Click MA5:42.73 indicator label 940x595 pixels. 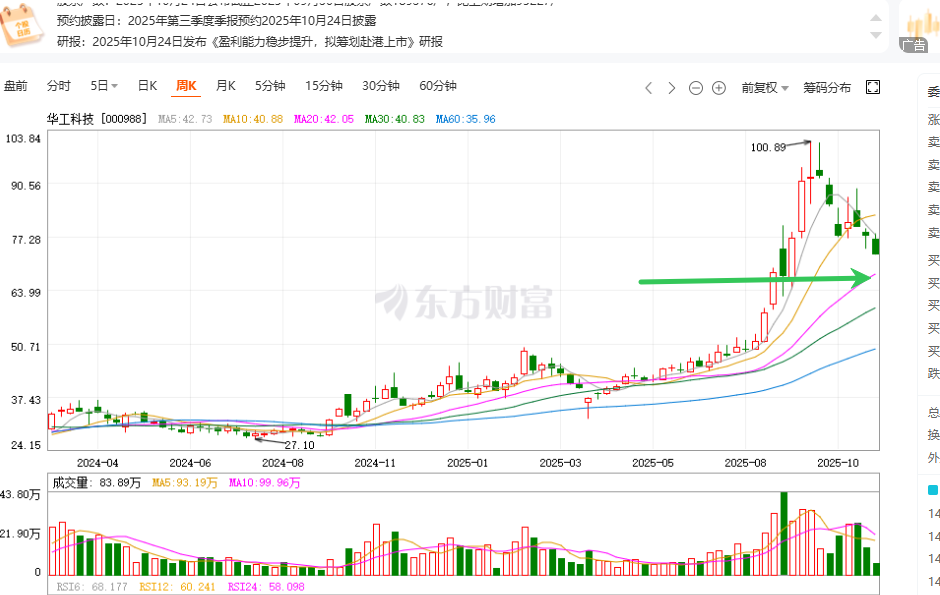pos(185,119)
